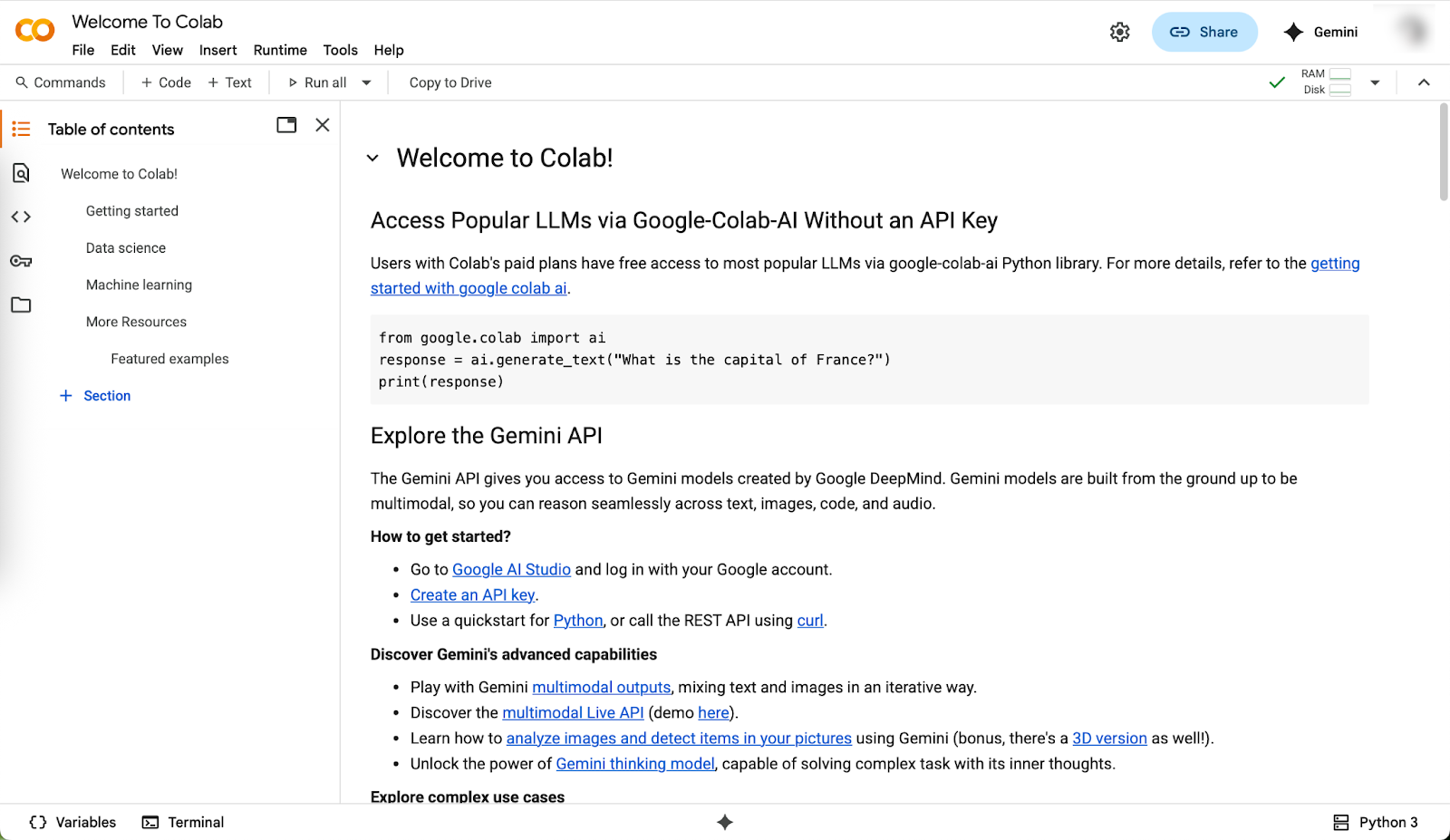Open the Create an API key link

(472, 594)
